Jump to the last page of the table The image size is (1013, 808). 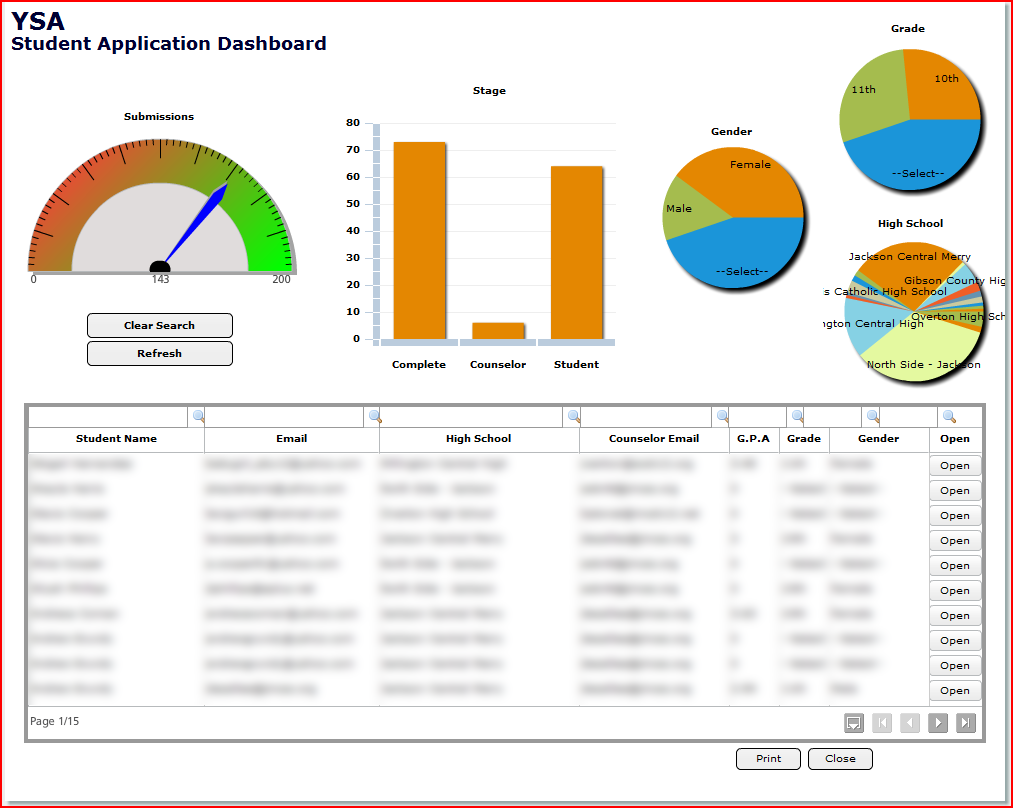point(966,723)
